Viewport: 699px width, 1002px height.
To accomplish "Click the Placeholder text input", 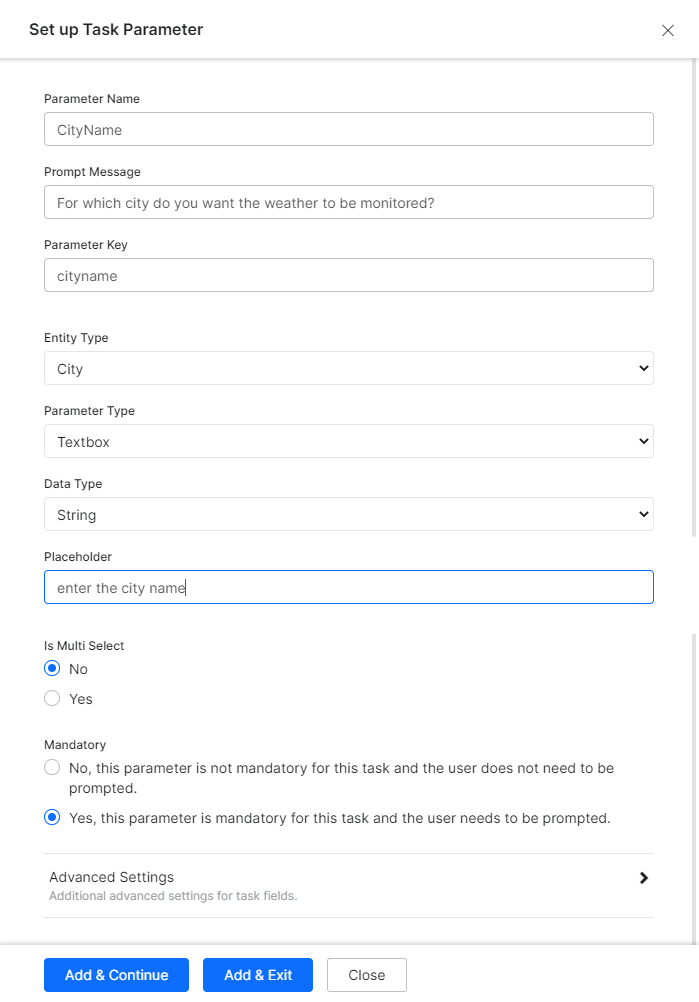I will [348, 587].
